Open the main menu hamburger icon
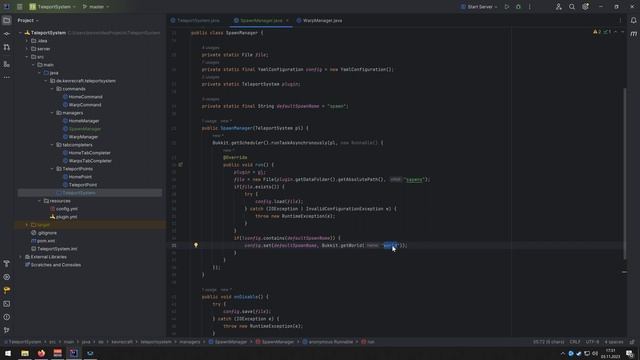640x360 pixels. [20, 7]
